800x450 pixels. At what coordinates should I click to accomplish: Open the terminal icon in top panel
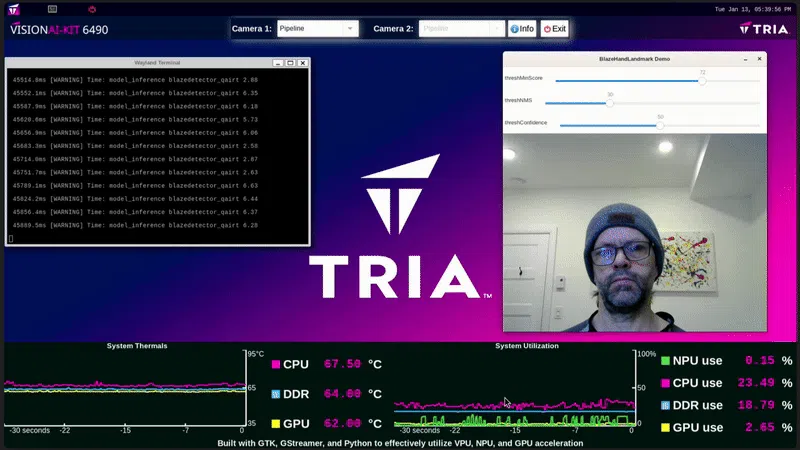tap(52, 9)
